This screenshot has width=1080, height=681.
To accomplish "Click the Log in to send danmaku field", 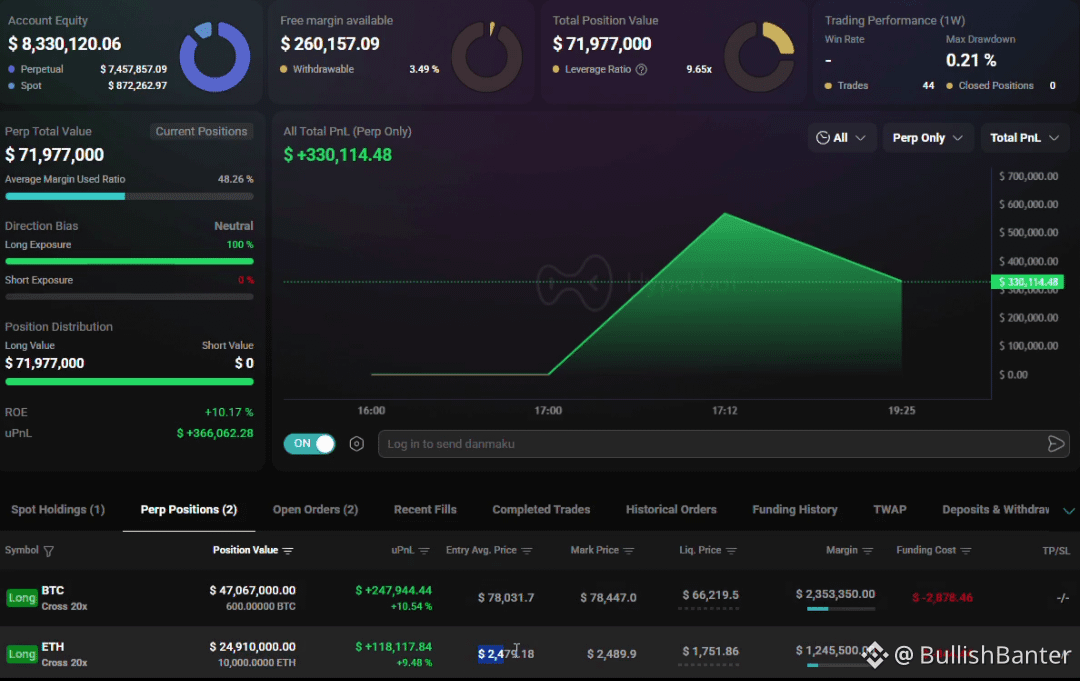I will point(713,444).
